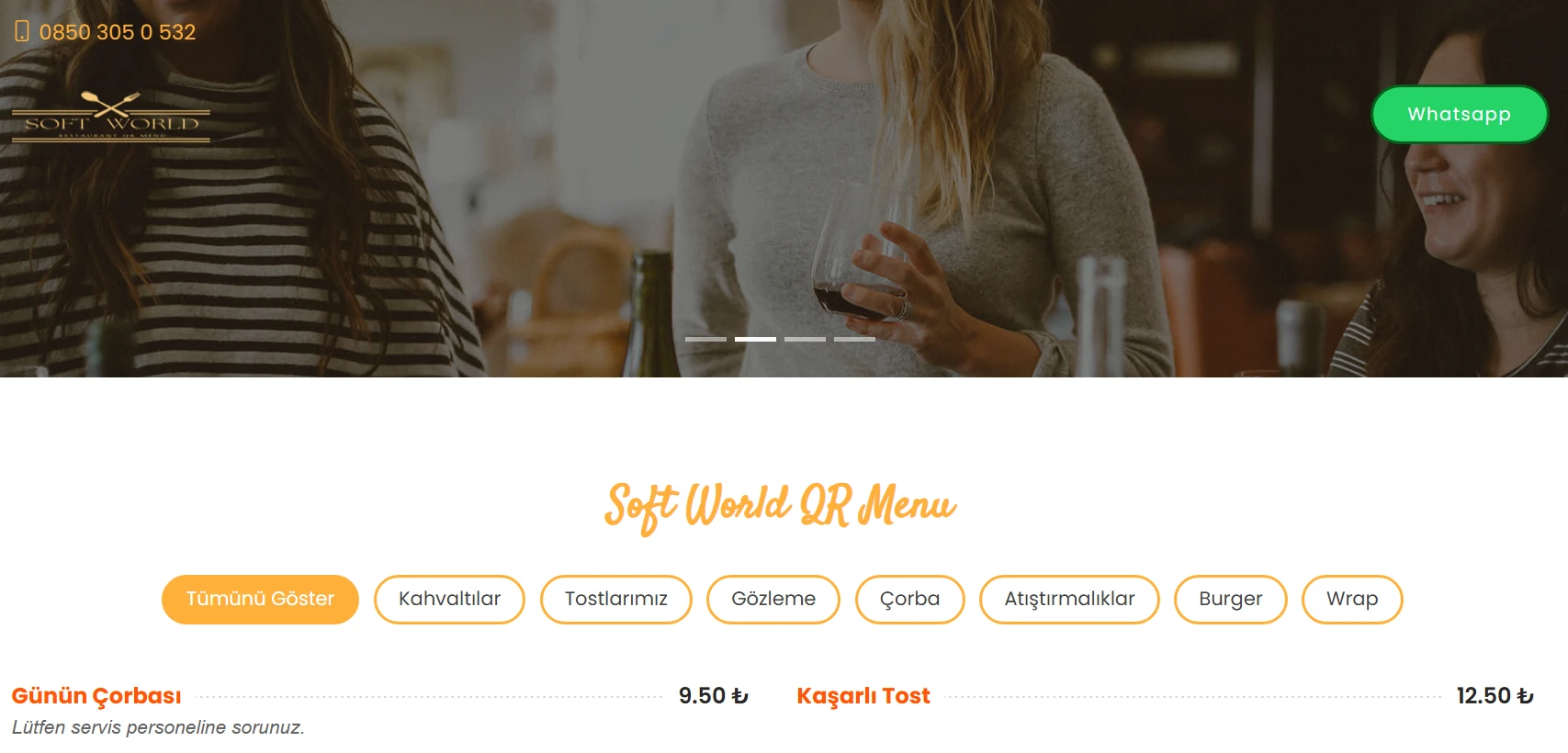Go to the first carousel slide indicator
This screenshot has width=1568, height=753.
coord(705,339)
